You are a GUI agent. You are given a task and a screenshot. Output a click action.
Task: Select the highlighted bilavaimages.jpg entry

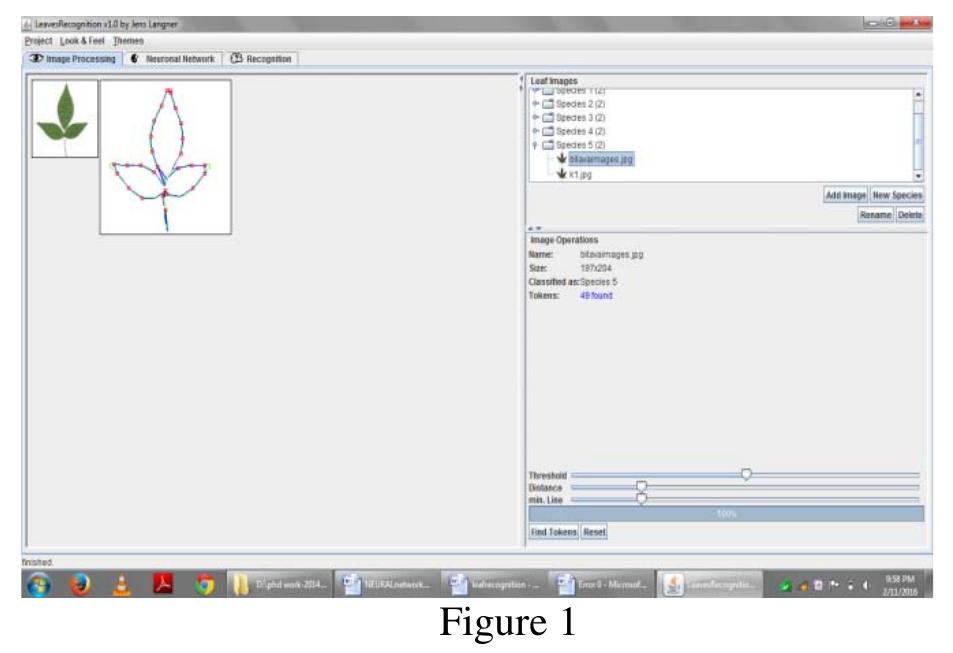click(x=601, y=159)
